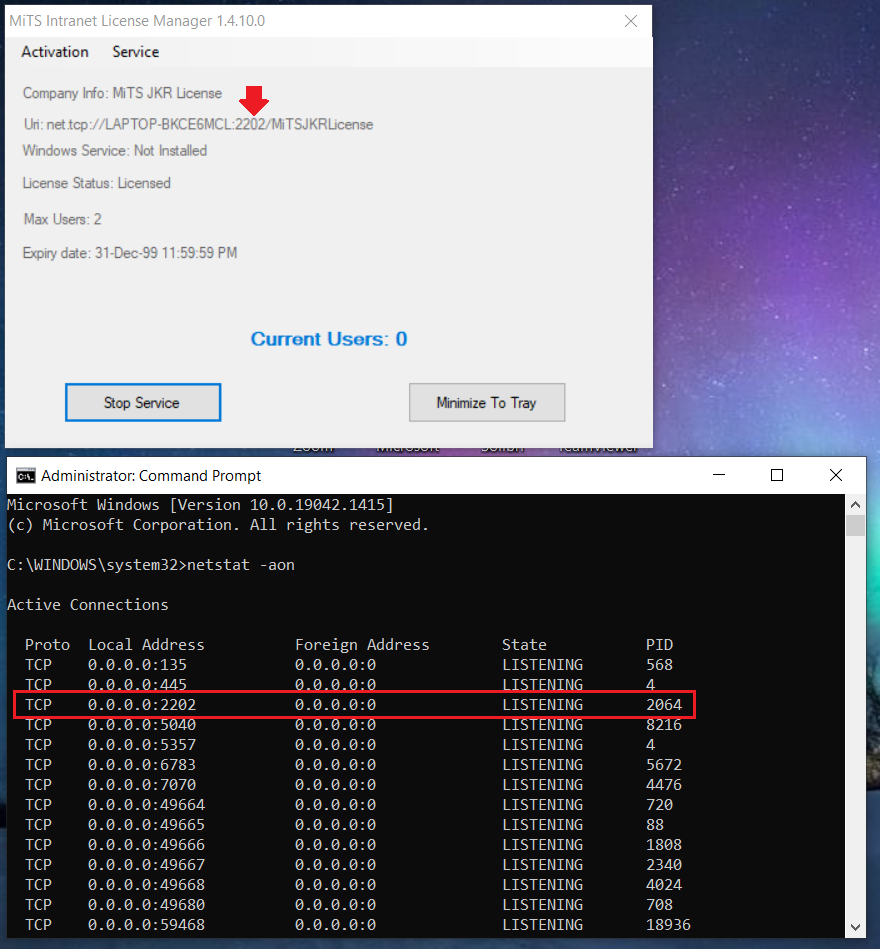Click local address 0.0.0.0:135
This screenshot has height=950, width=880.
[x=138, y=665]
